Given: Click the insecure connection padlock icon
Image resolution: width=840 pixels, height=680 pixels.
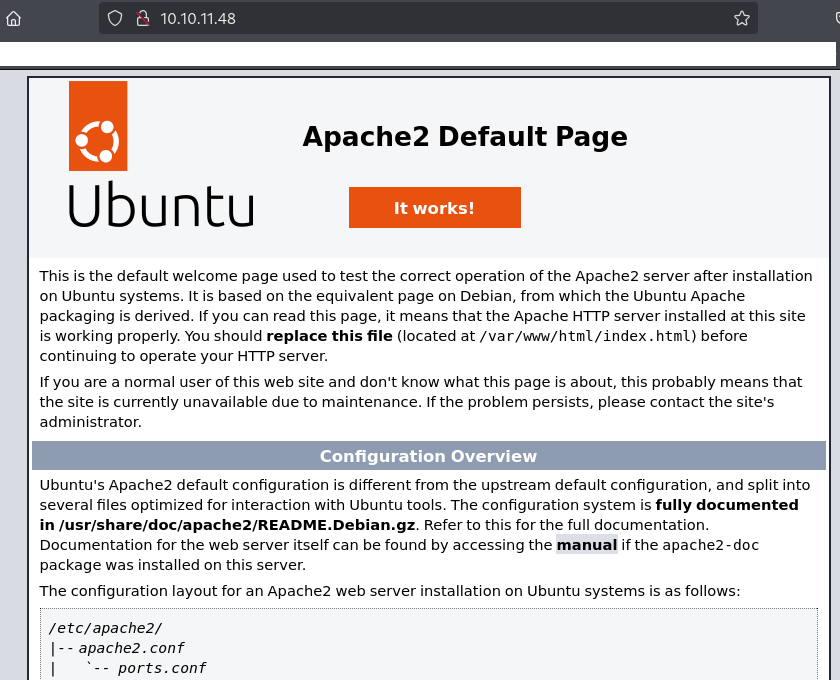Looking at the screenshot, I should pos(141,18).
